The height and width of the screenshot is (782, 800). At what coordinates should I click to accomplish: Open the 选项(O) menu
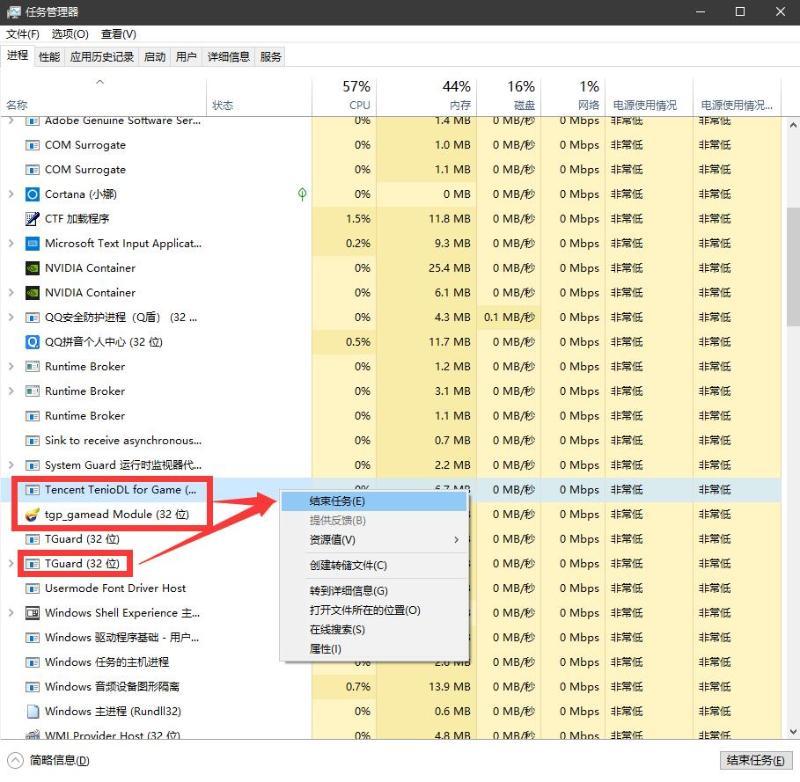tap(70, 34)
